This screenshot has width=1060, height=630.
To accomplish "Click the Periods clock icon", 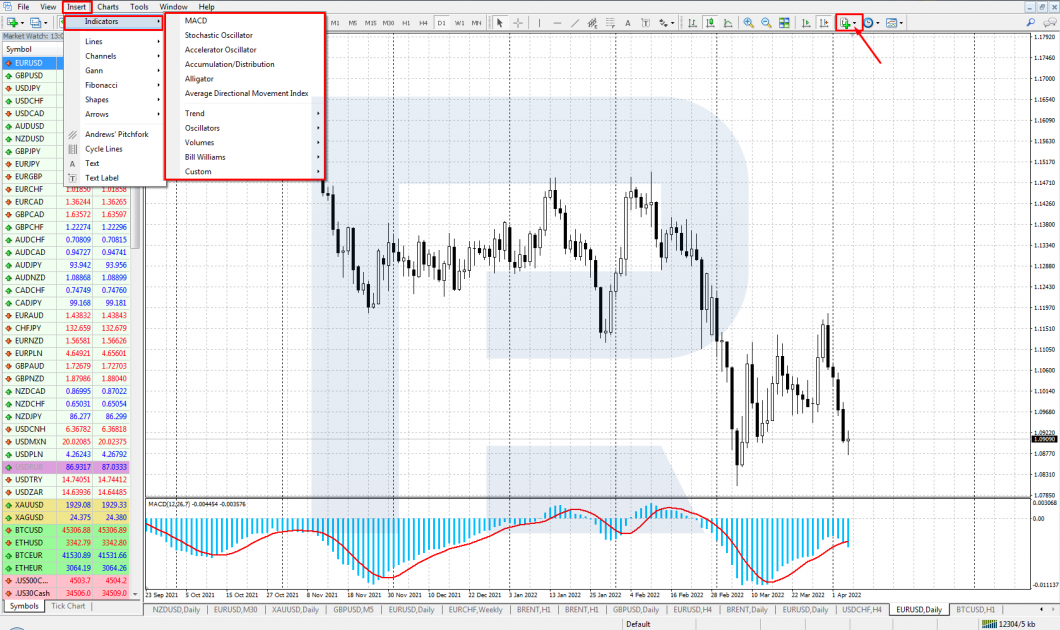I will point(869,23).
